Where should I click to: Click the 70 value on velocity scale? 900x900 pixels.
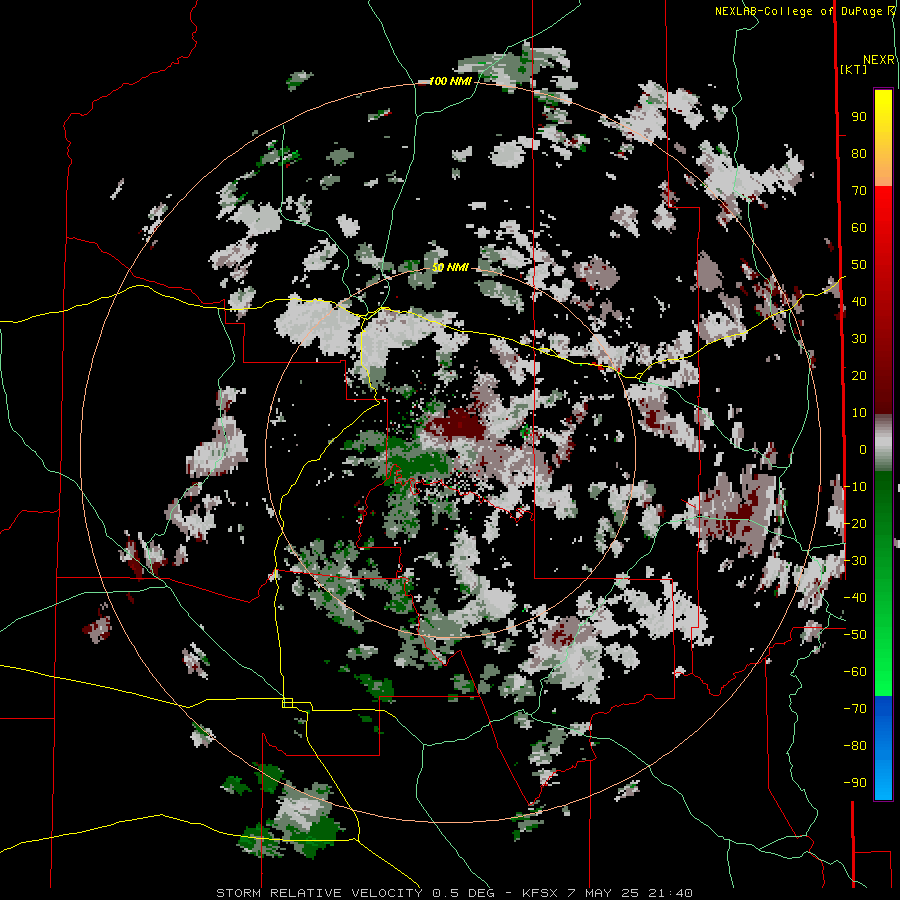pyautogui.click(x=859, y=191)
